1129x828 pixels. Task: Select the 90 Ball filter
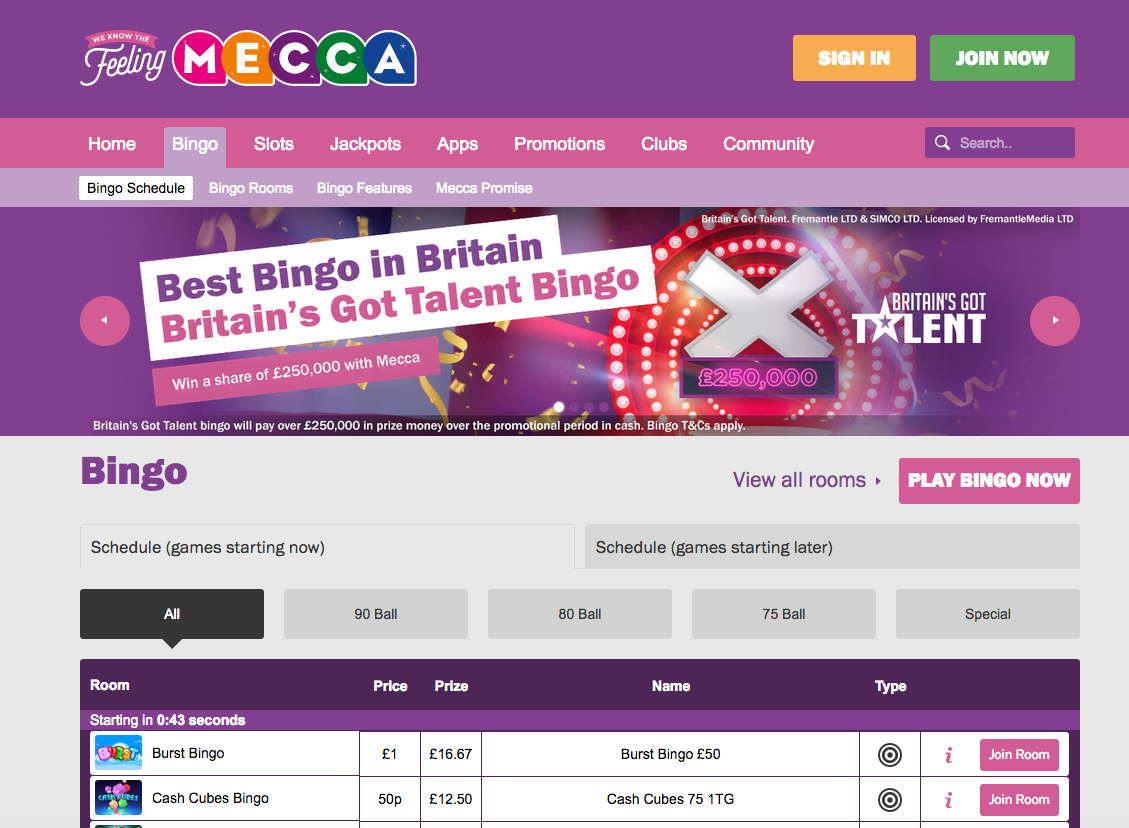(x=375, y=613)
